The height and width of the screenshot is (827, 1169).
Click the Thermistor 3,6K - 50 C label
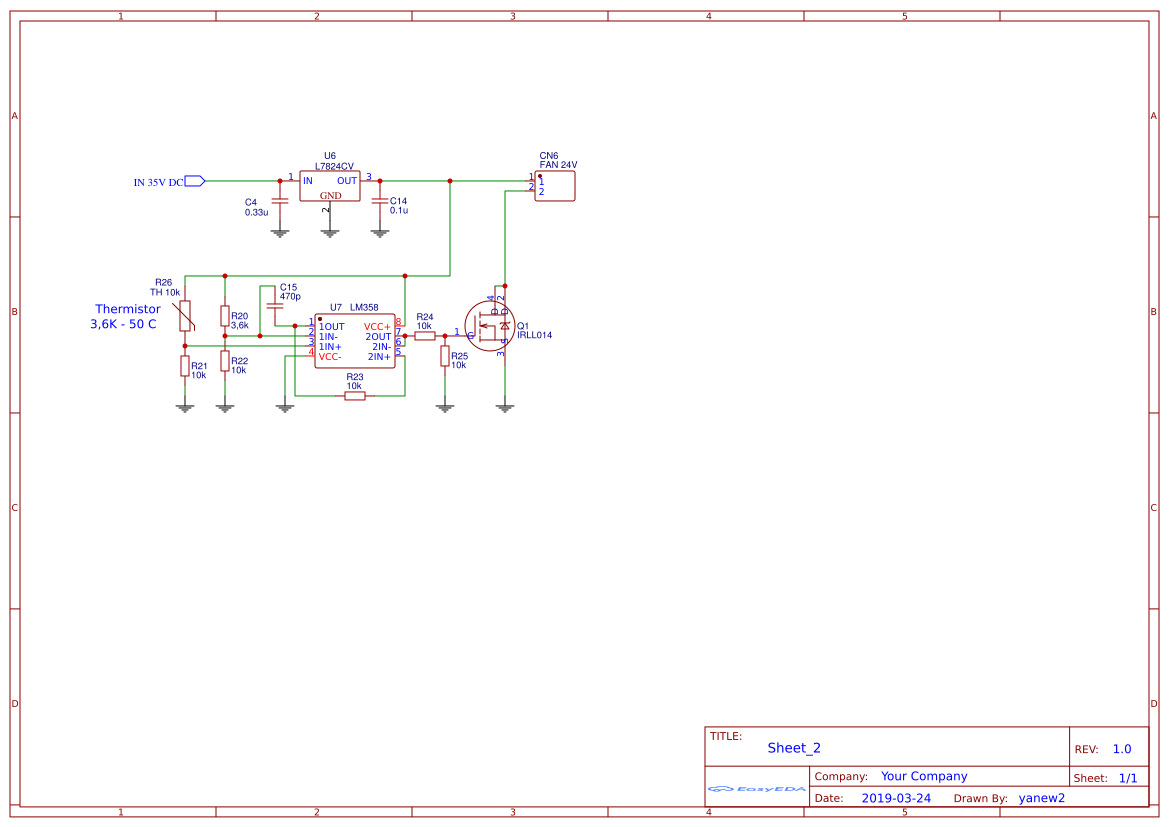point(126,317)
